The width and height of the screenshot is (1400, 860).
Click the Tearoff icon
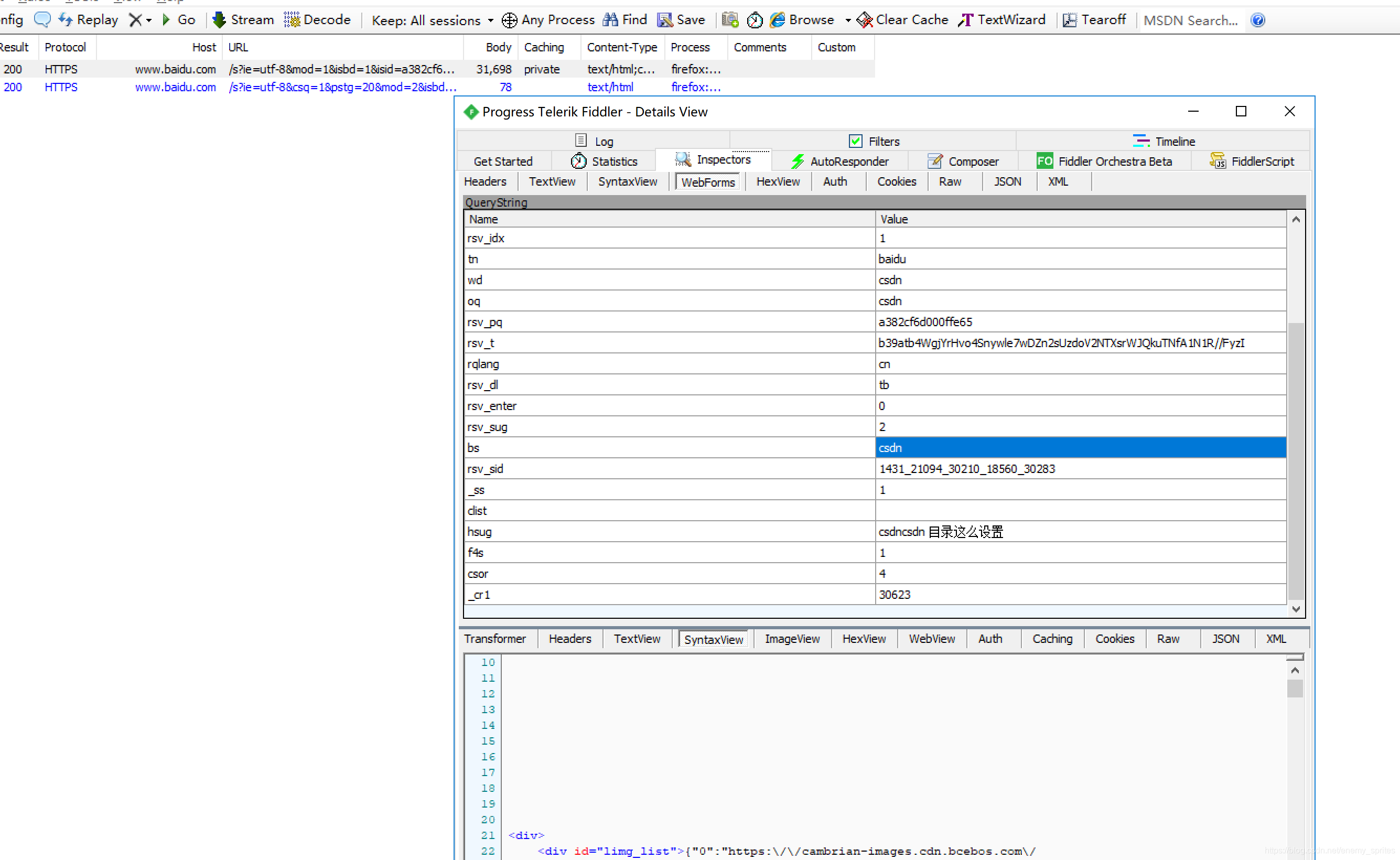(x=1070, y=20)
